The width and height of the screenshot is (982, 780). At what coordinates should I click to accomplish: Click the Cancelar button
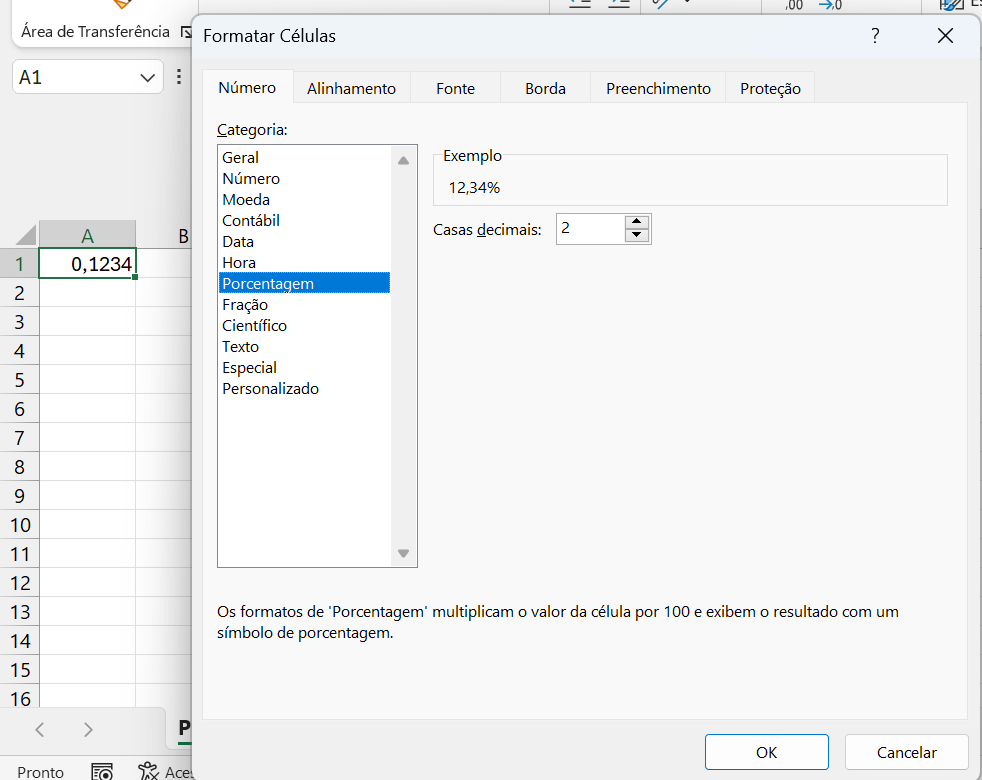tap(906, 752)
